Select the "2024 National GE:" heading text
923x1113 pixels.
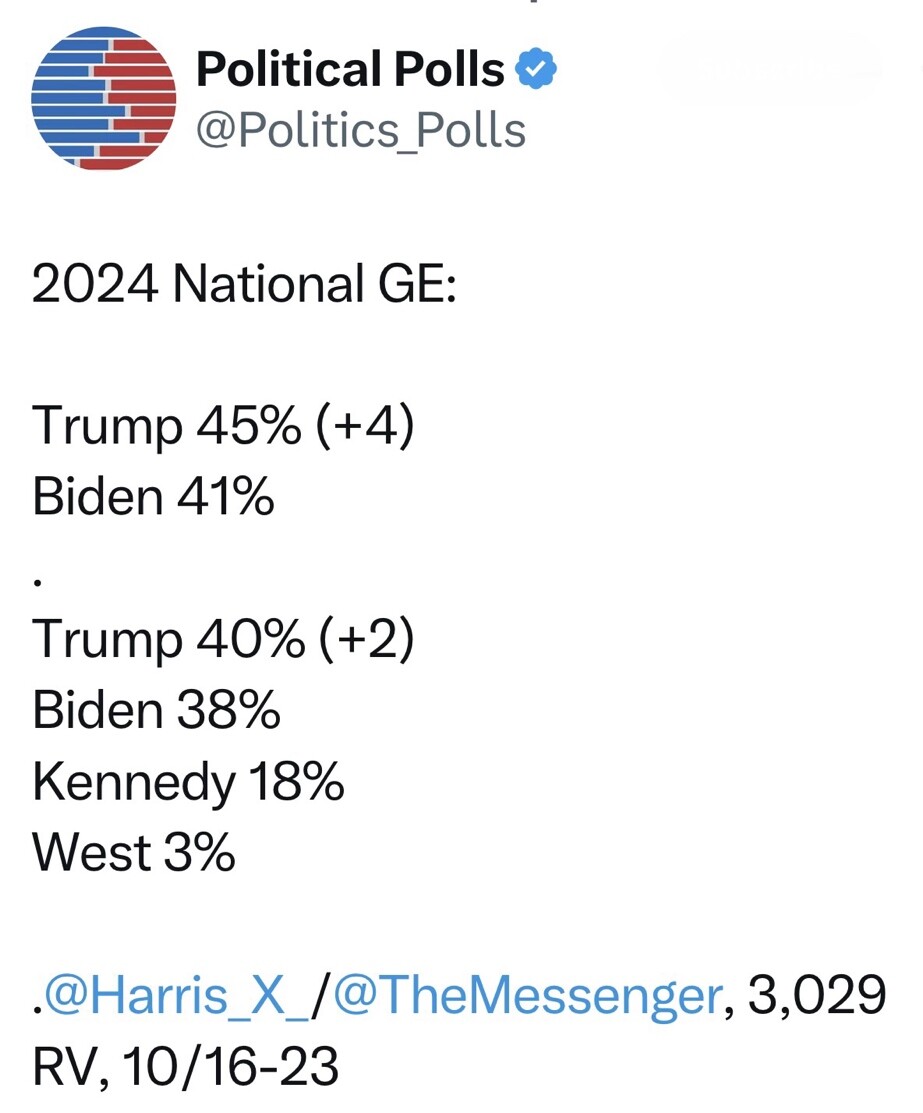click(244, 283)
